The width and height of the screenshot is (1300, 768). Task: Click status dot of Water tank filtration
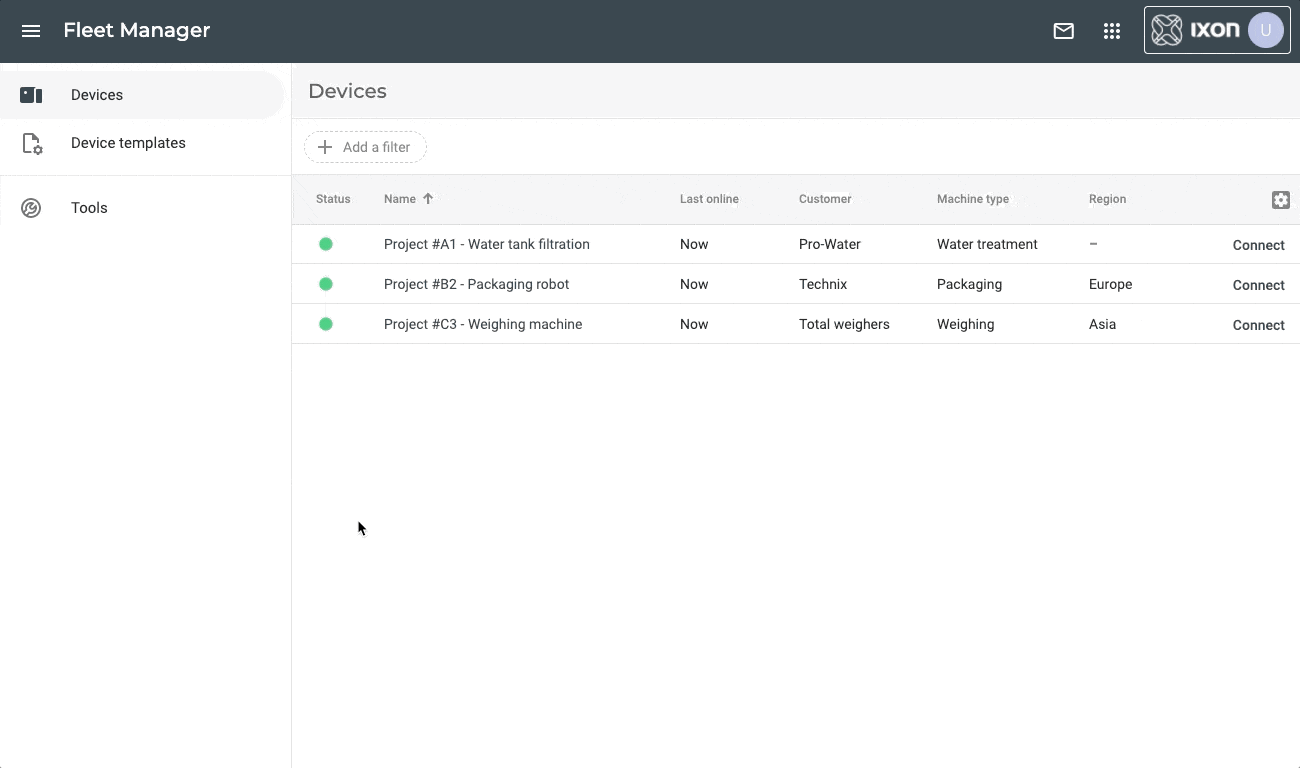coord(326,244)
